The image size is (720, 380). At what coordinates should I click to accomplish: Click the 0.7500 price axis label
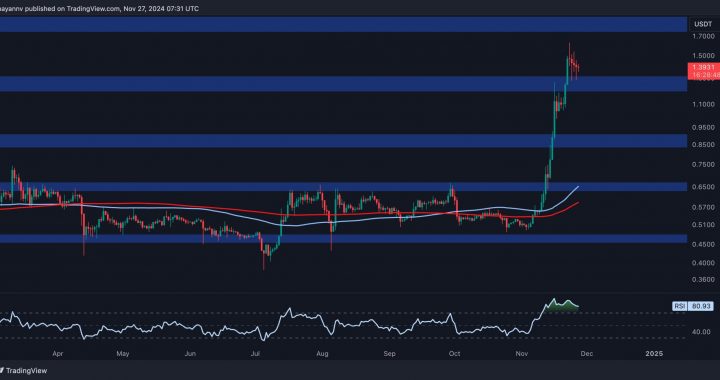704,164
